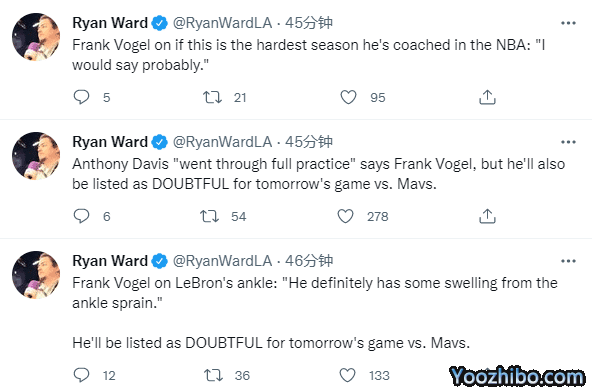Open the LeBron swelling tweet text
The image size is (592, 392).
click(x=315, y=313)
